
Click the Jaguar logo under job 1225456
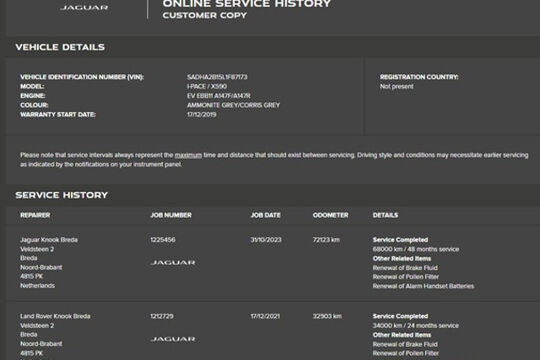coord(173,263)
